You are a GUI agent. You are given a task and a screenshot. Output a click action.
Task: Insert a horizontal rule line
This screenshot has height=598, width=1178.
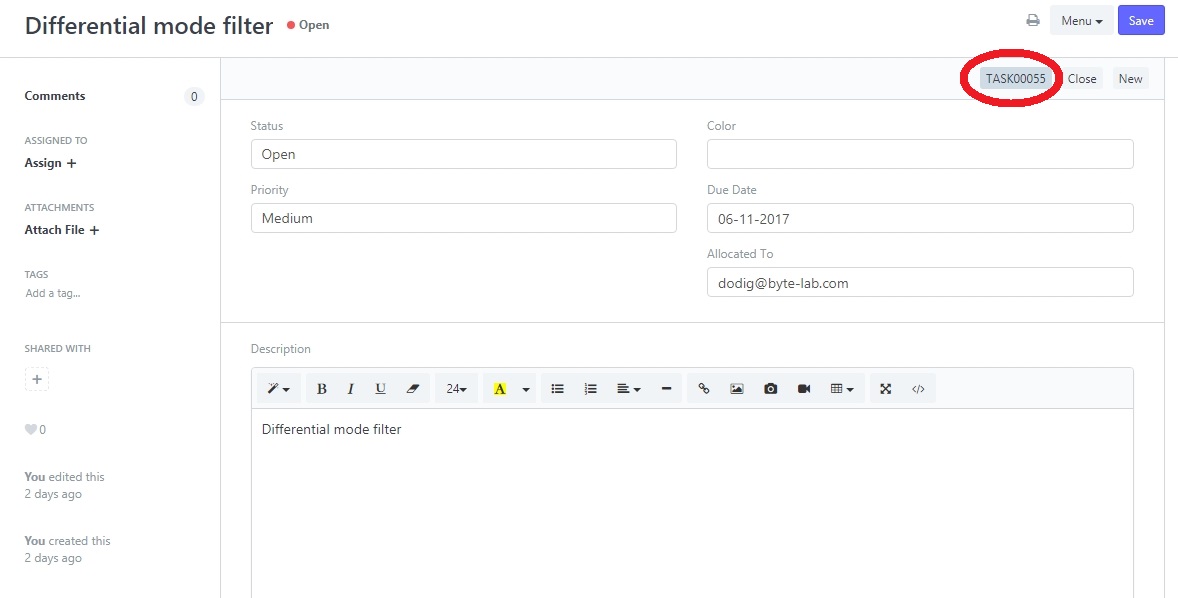tap(666, 389)
